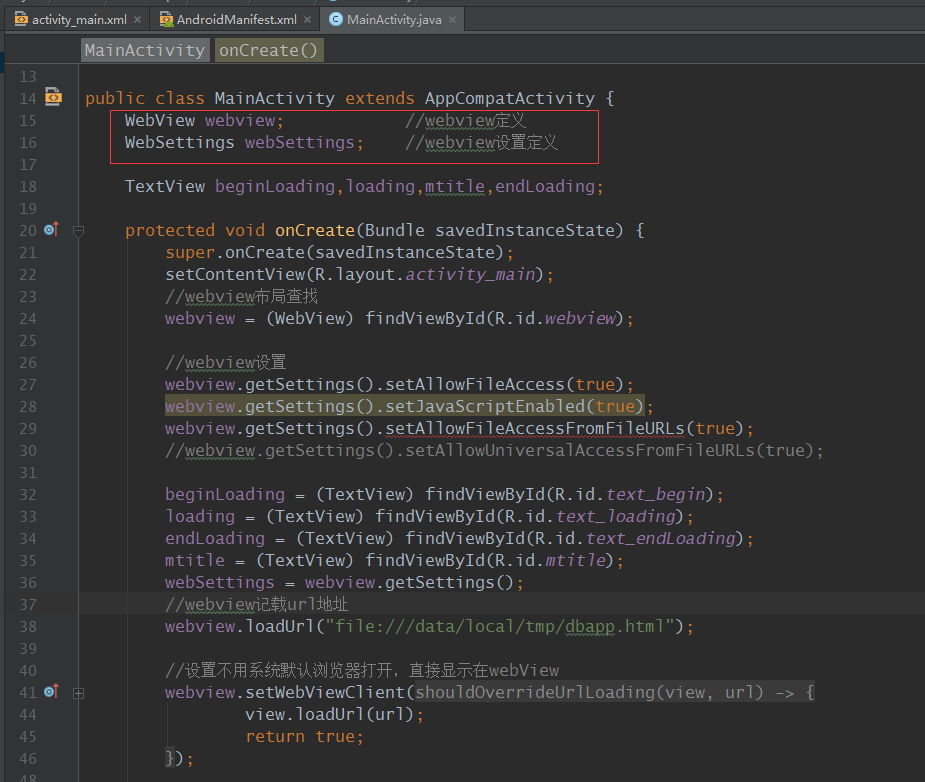The height and width of the screenshot is (782, 925).
Task: Click the related-layout gutter icon at line 14
Action: [x=53, y=97]
